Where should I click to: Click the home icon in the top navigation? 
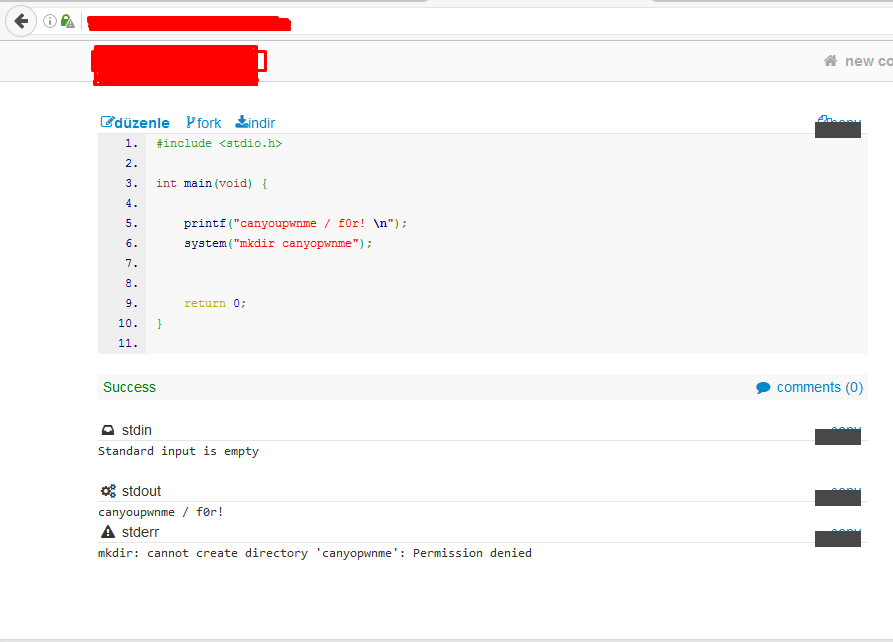click(x=830, y=61)
